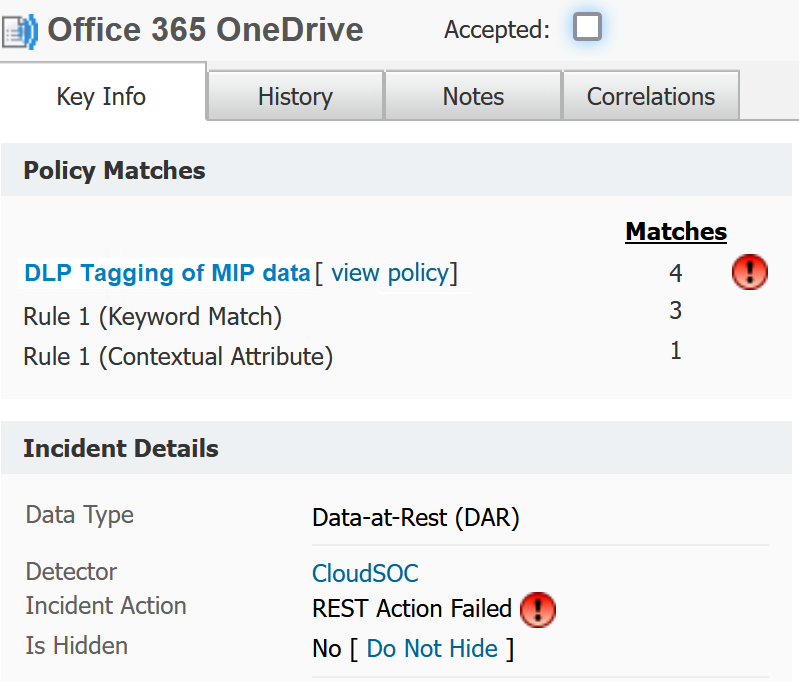
Task: Go to the Notes tab
Action: click(x=473, y=97)
